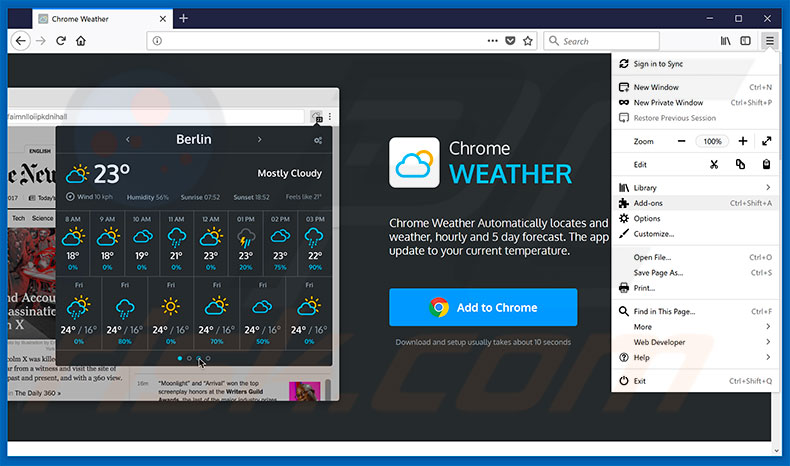Click the browser Back arrow button

click(20, 41)
